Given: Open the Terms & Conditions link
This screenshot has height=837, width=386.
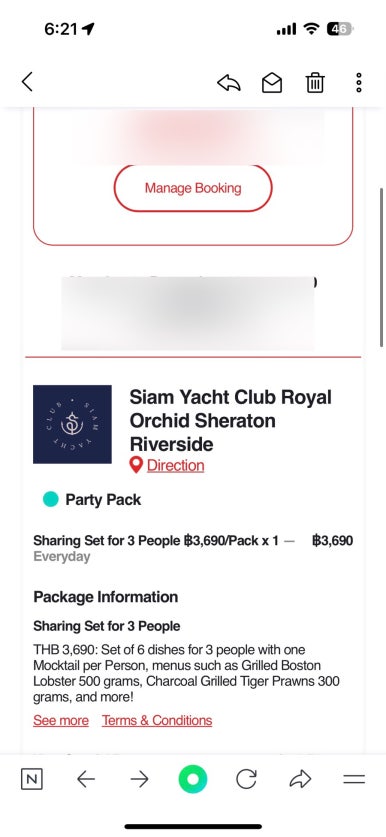Looking at the screenshot, I should 157,721.
